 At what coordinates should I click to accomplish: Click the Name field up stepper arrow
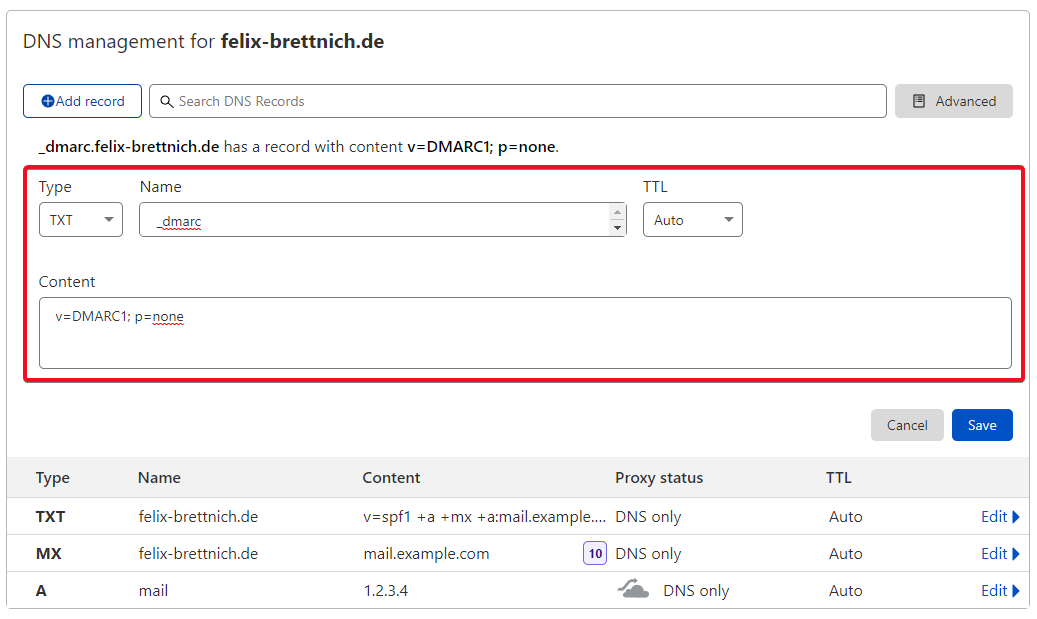tap(617, 212)
